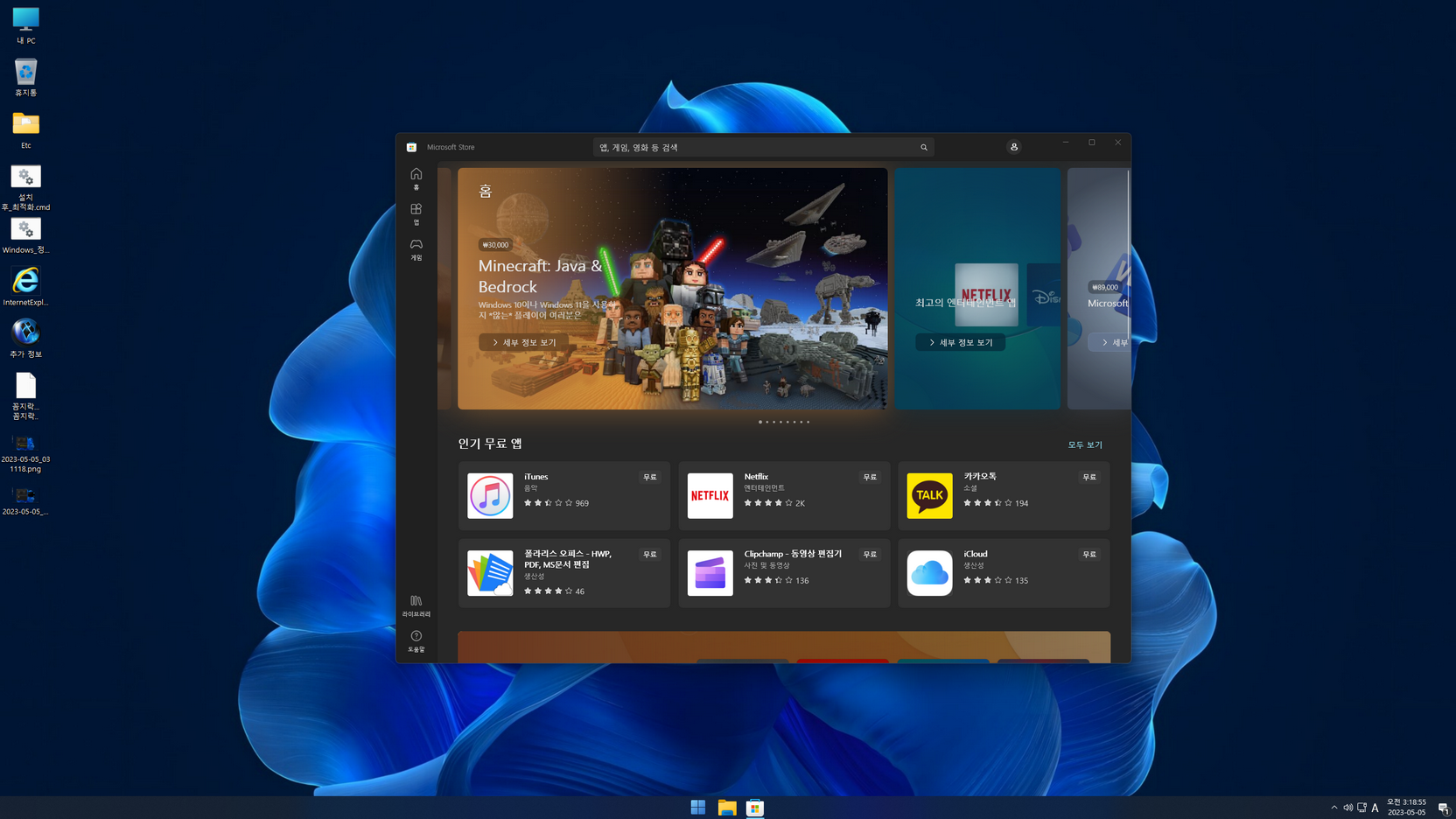Image resolution: width=1456 pixels, height=819 pixels.
Task: Click the Windows Start button
Action: (x=697, y=808)
